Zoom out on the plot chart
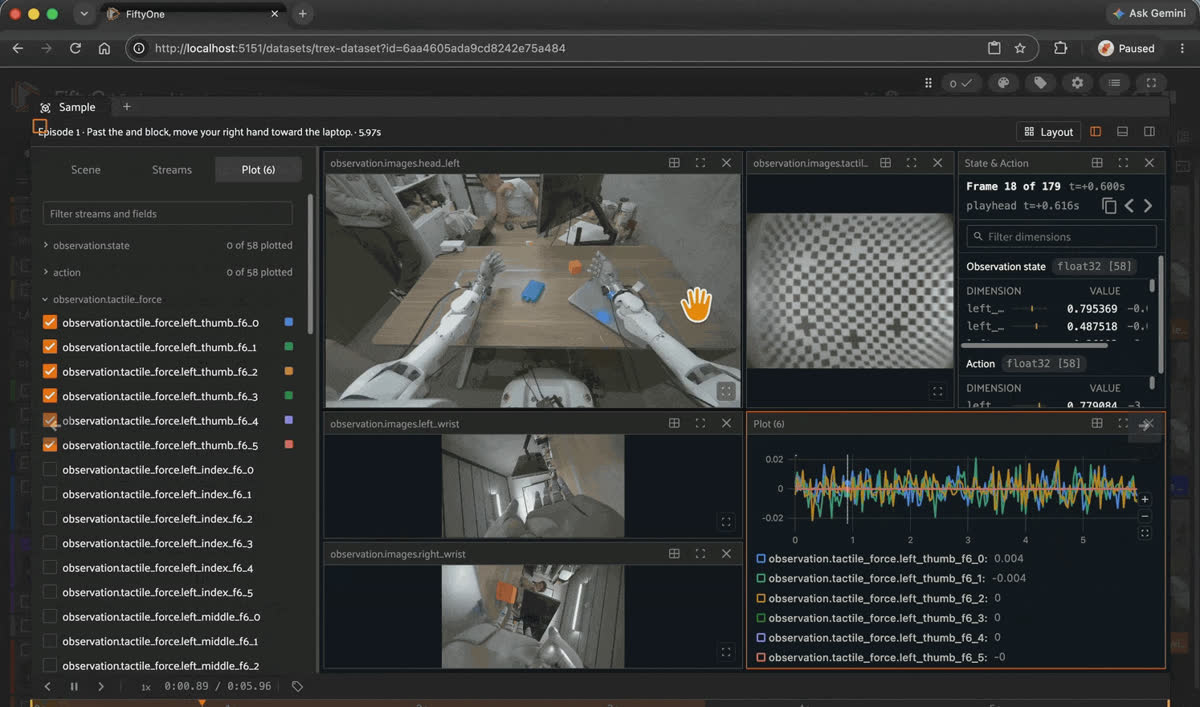 1145,516
